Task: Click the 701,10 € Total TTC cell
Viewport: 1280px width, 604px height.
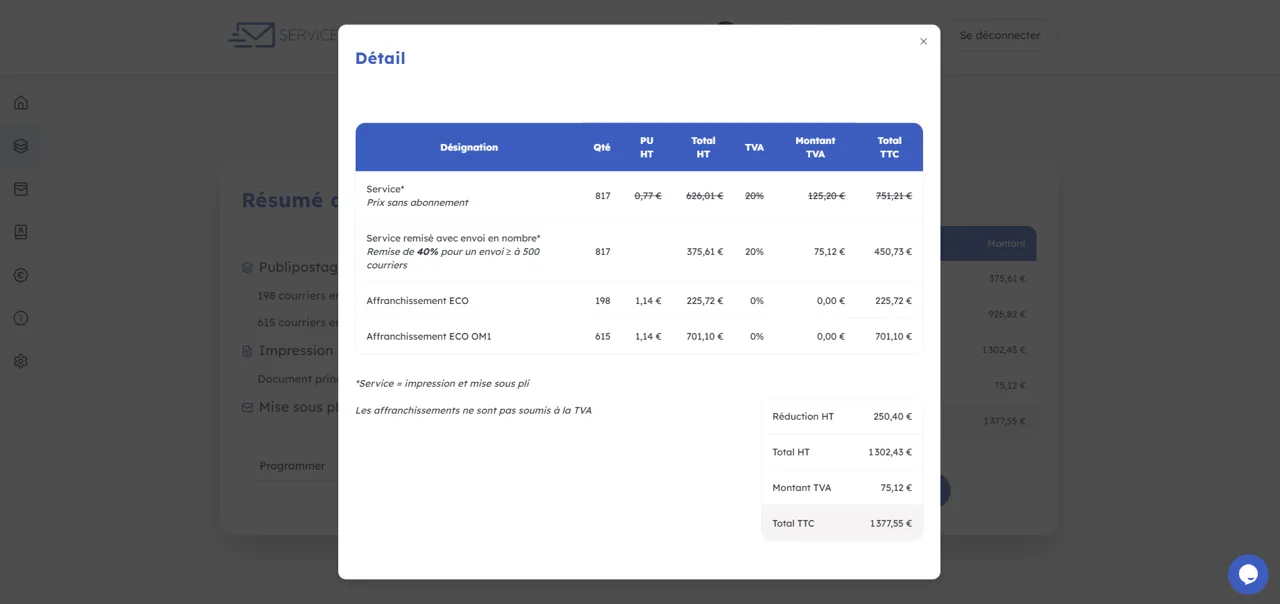Action: click(x=893, y=337)
